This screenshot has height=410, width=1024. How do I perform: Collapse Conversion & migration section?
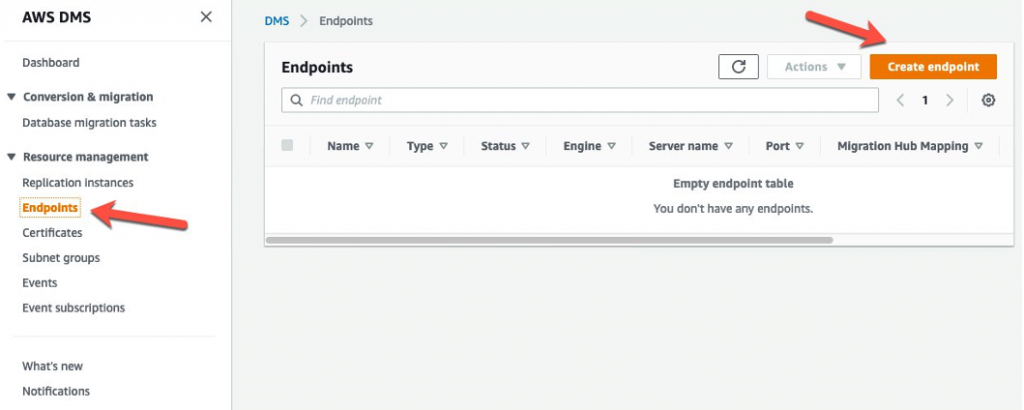click(x=11, y=97)
